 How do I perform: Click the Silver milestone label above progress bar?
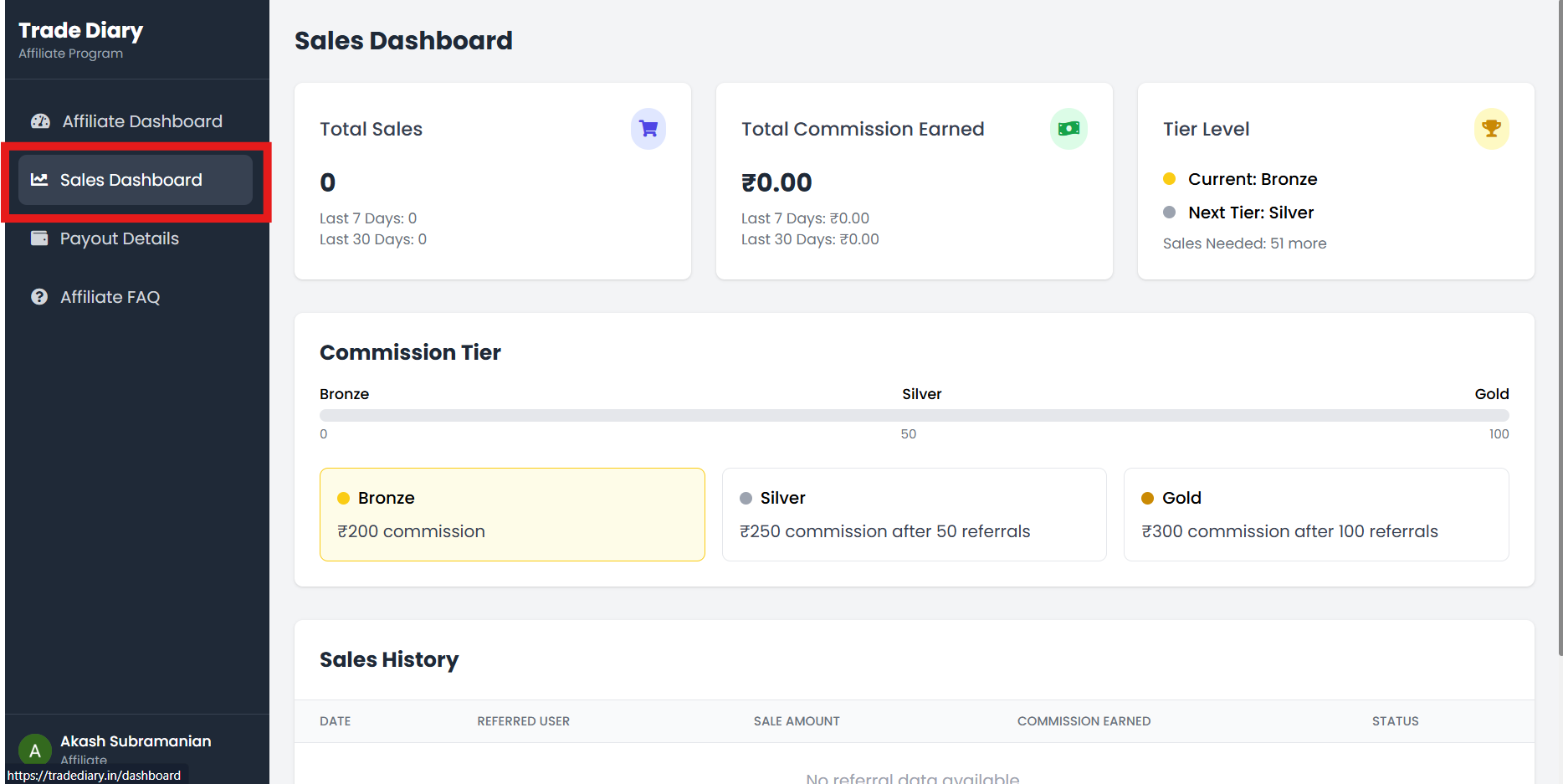coord(921,394)
